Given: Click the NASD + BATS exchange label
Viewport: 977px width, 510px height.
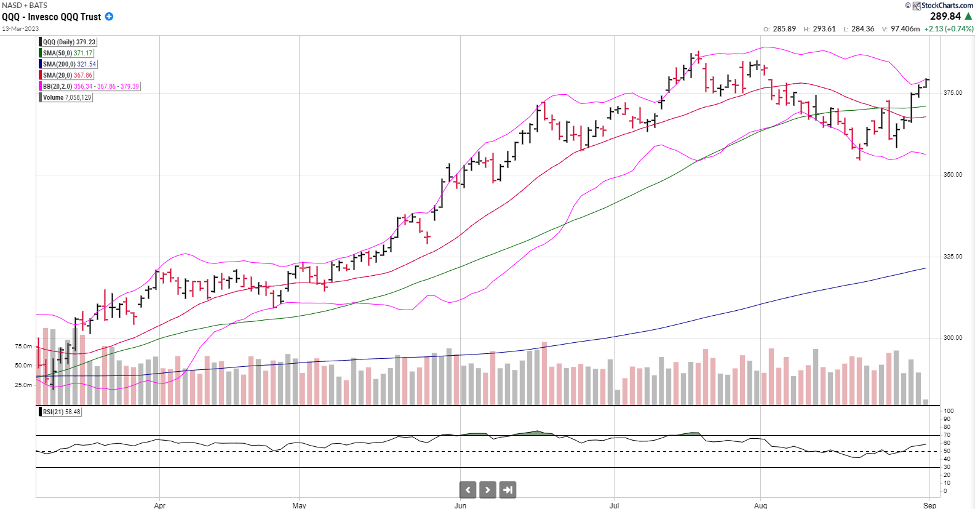Looking at the screenshot, I should 22,6.
